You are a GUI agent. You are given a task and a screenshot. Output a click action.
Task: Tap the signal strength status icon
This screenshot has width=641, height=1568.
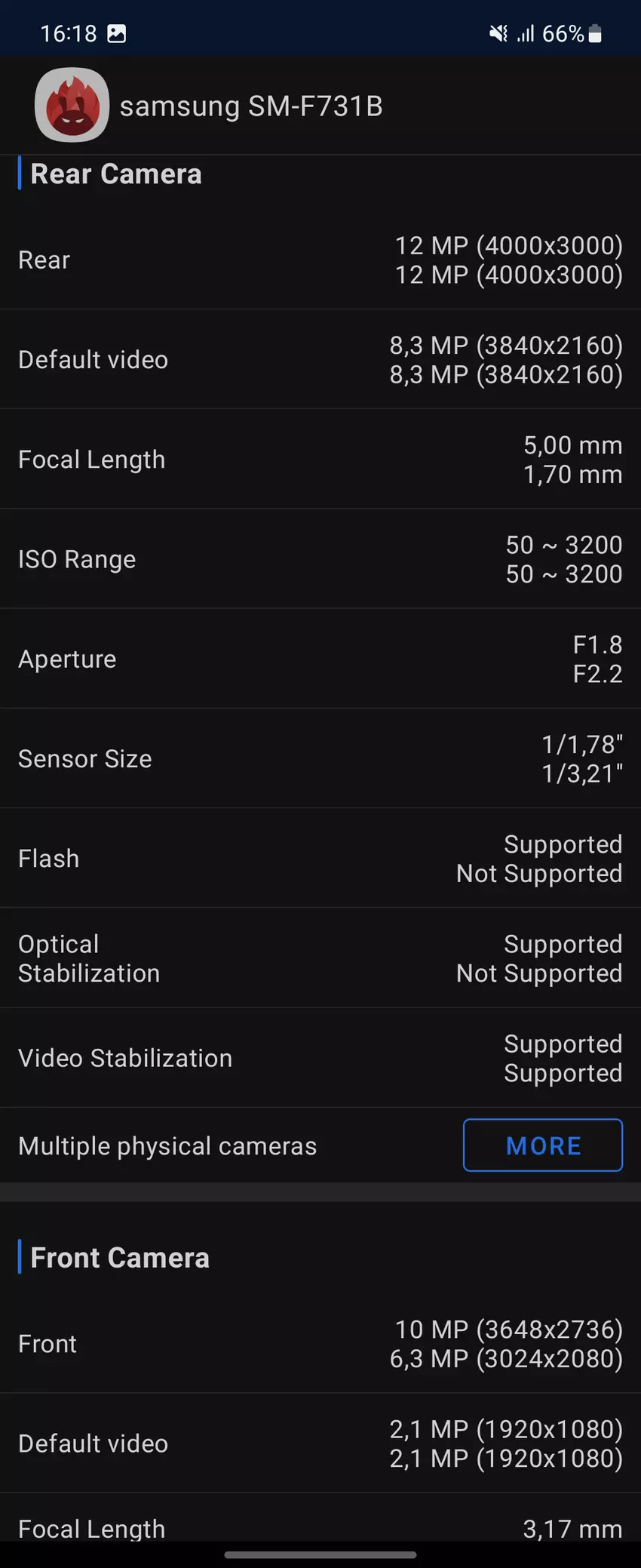pyautogui.click(x=526, y=33)
